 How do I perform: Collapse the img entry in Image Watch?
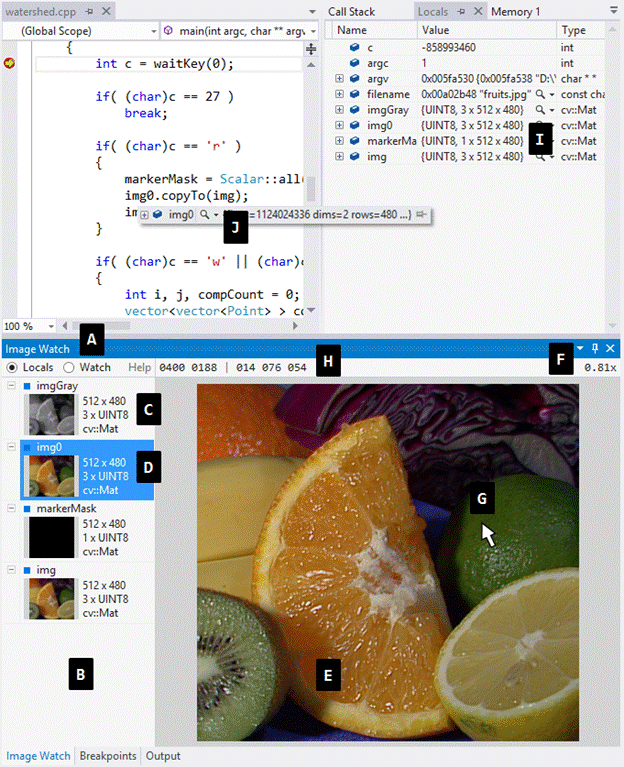pyautogui.click(x=11, y=569)
